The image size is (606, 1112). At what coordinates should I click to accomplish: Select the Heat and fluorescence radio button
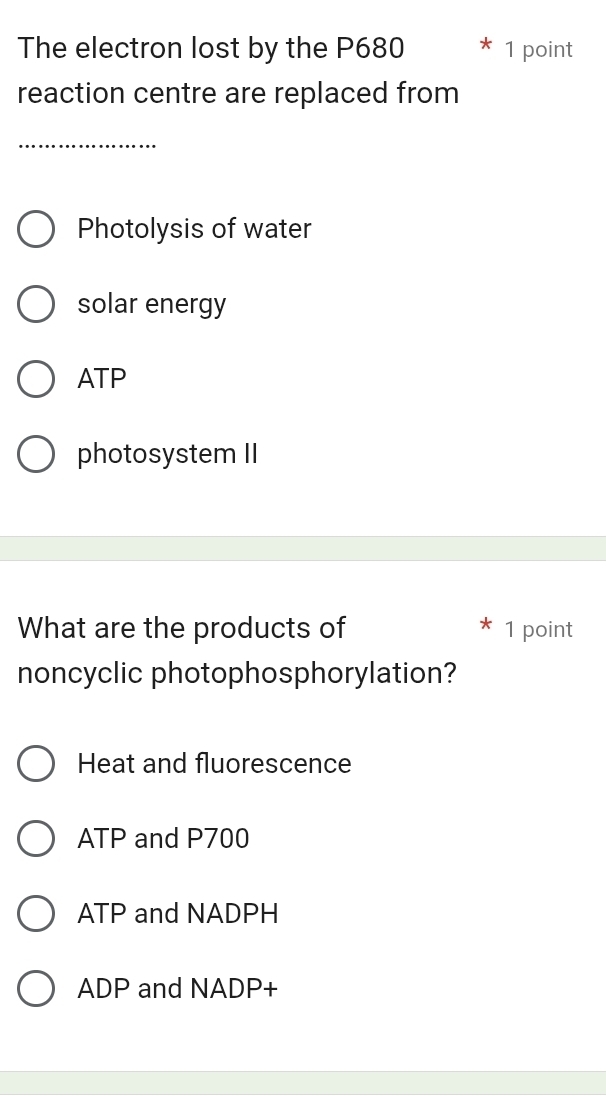pyautogui.click(x=36, y=764)
